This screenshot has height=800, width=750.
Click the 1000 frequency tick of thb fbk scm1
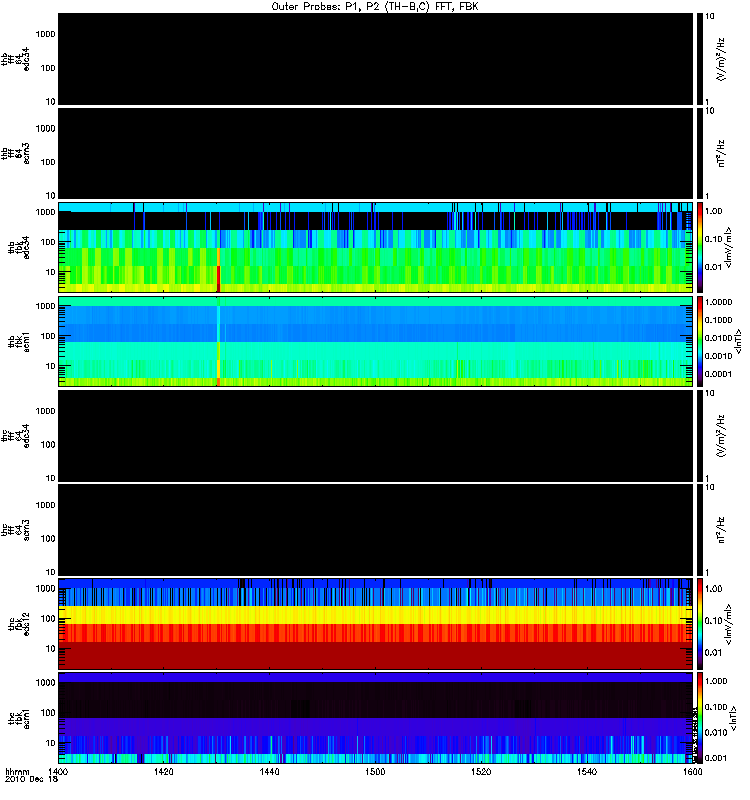coord(45,306)
